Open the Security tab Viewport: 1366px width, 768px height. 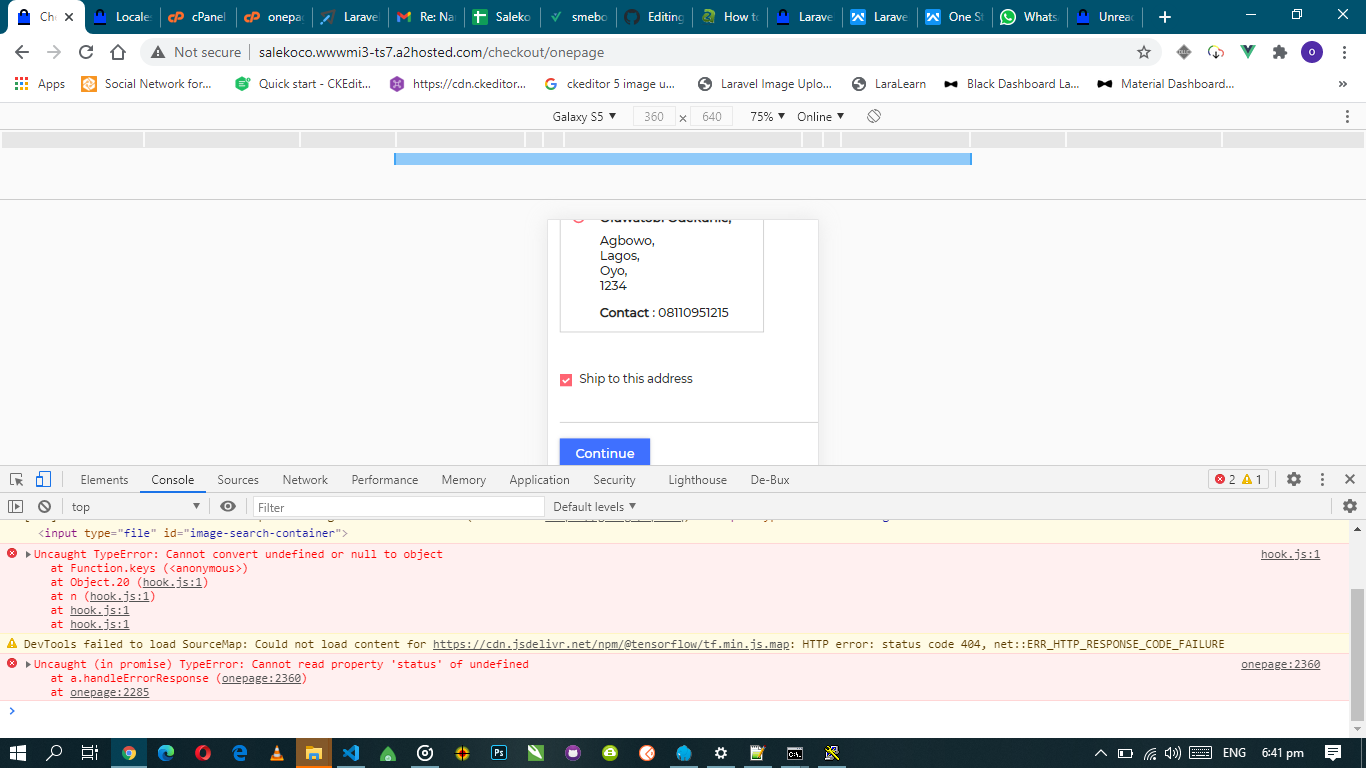[x=614, y=480]
